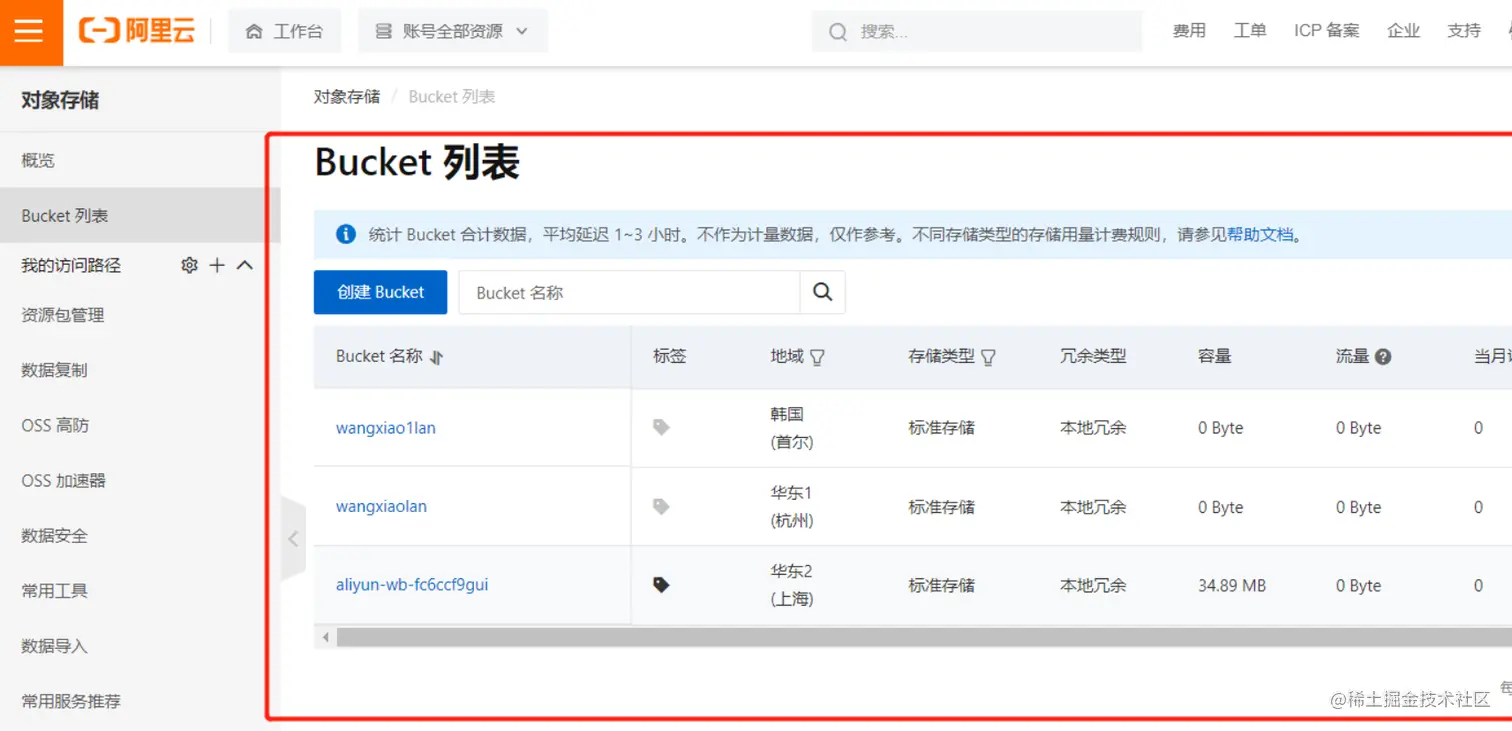
Task: Open ICP 备案 in the top navigation
Action: 1327,31
